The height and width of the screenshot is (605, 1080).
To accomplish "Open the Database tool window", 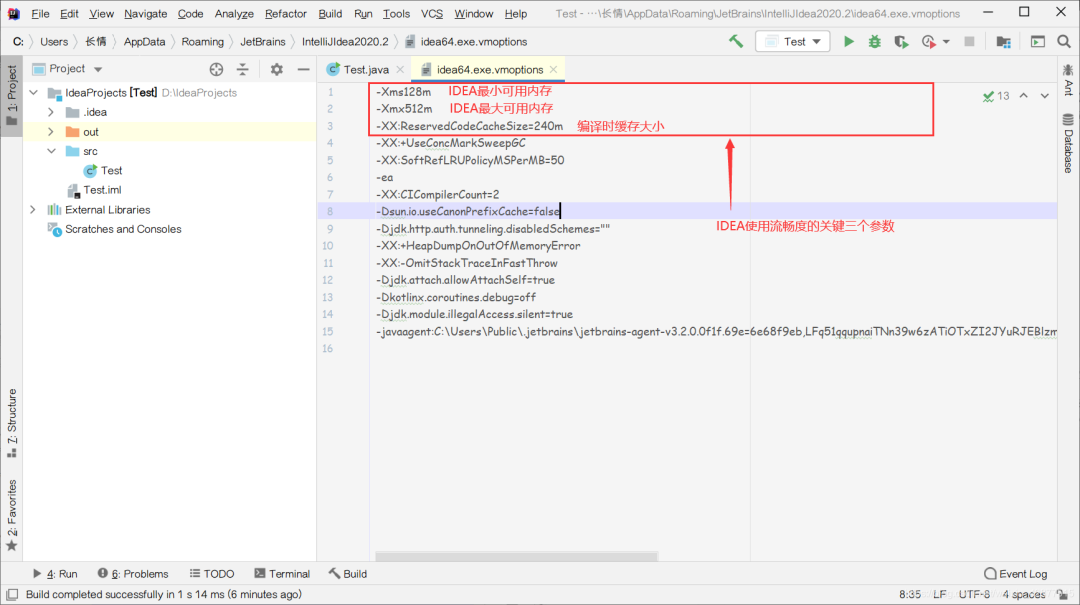I will (x=1068, y=143).
